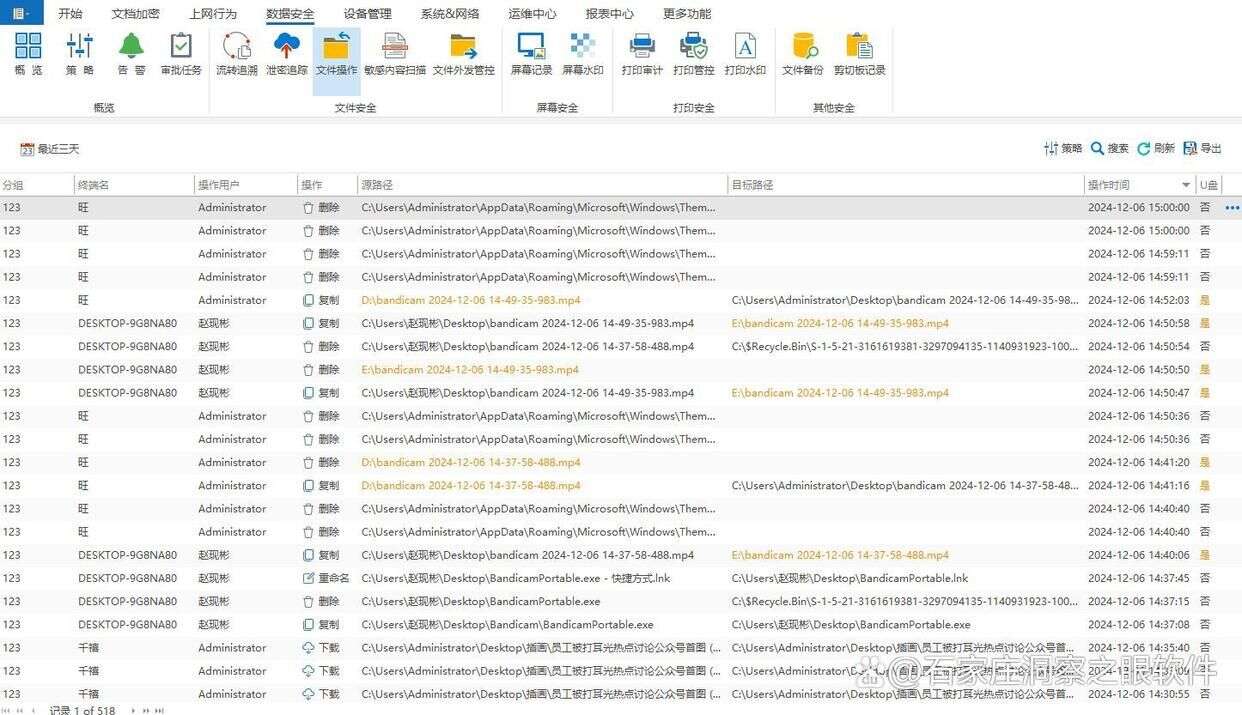Select the 屏幕水印 watermark icon
The height and width of the screenshot is (715, 1242).
[583, 52]
